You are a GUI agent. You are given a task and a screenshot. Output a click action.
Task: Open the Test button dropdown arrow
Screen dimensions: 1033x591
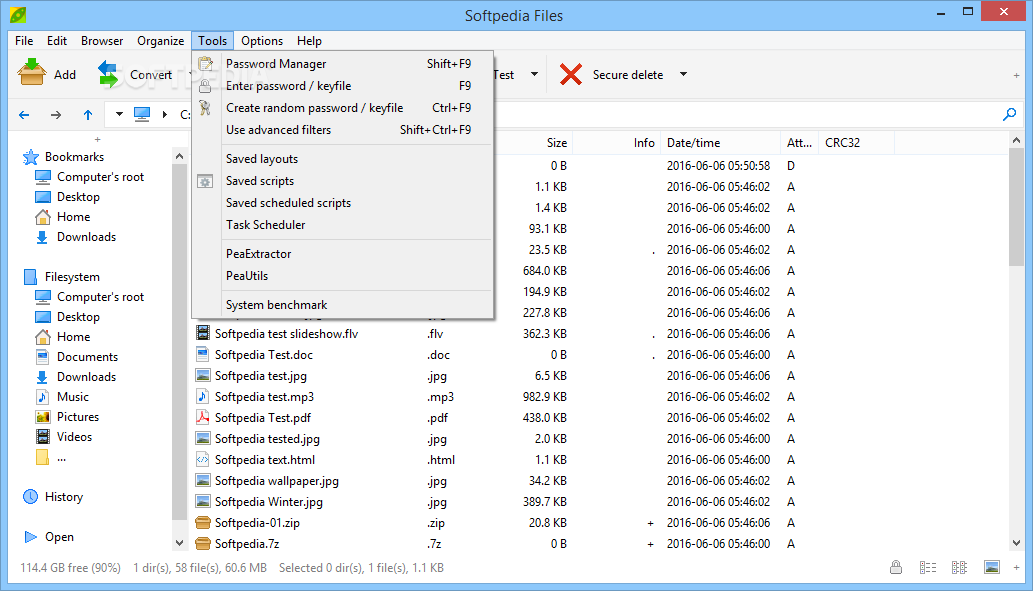tap(534, 74)
